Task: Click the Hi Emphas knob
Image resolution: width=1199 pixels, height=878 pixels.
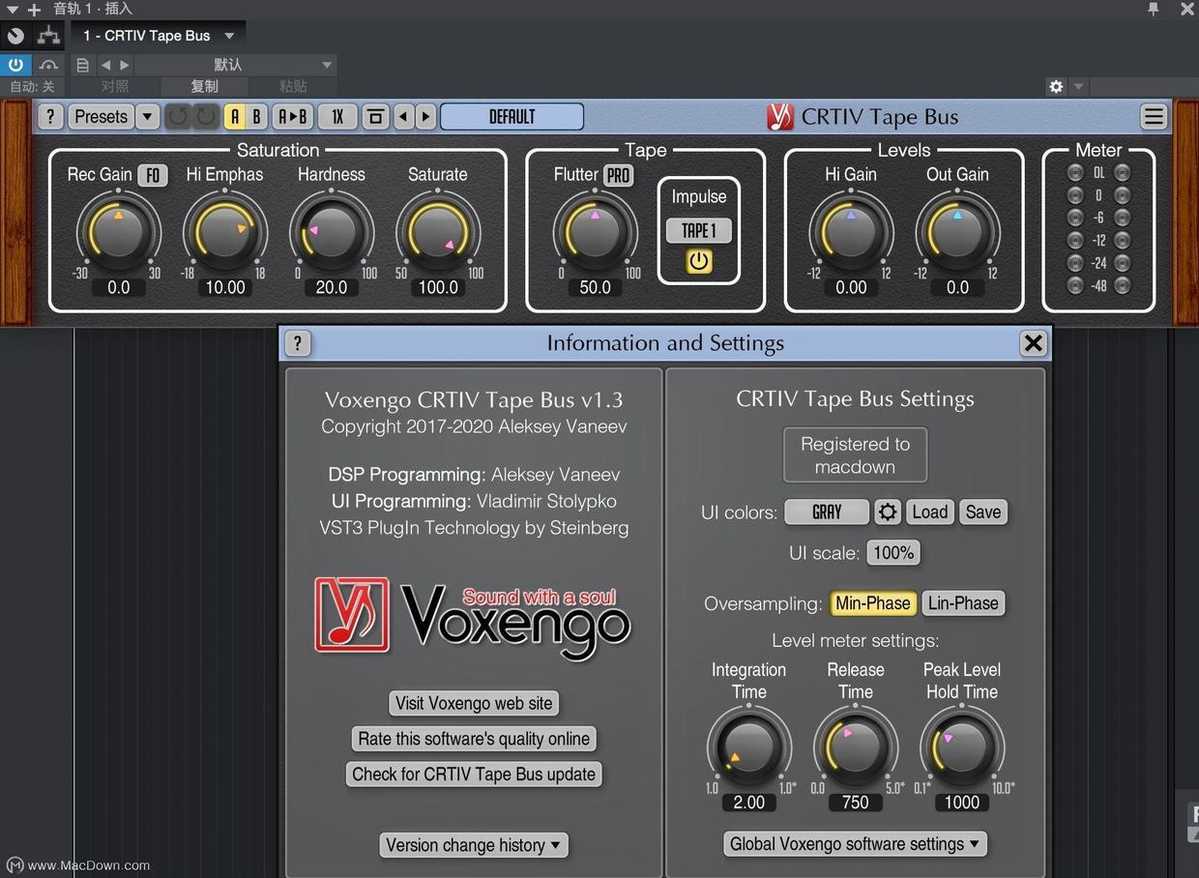Action: pyautogui.click(x=225, y=230)
